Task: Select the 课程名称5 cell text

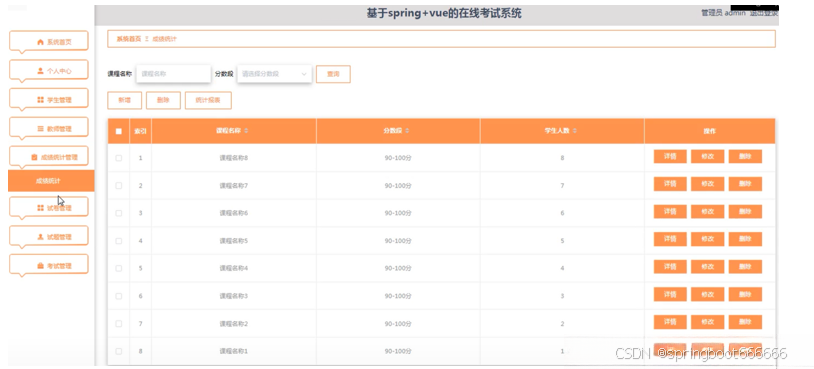Action: [234, 241]
